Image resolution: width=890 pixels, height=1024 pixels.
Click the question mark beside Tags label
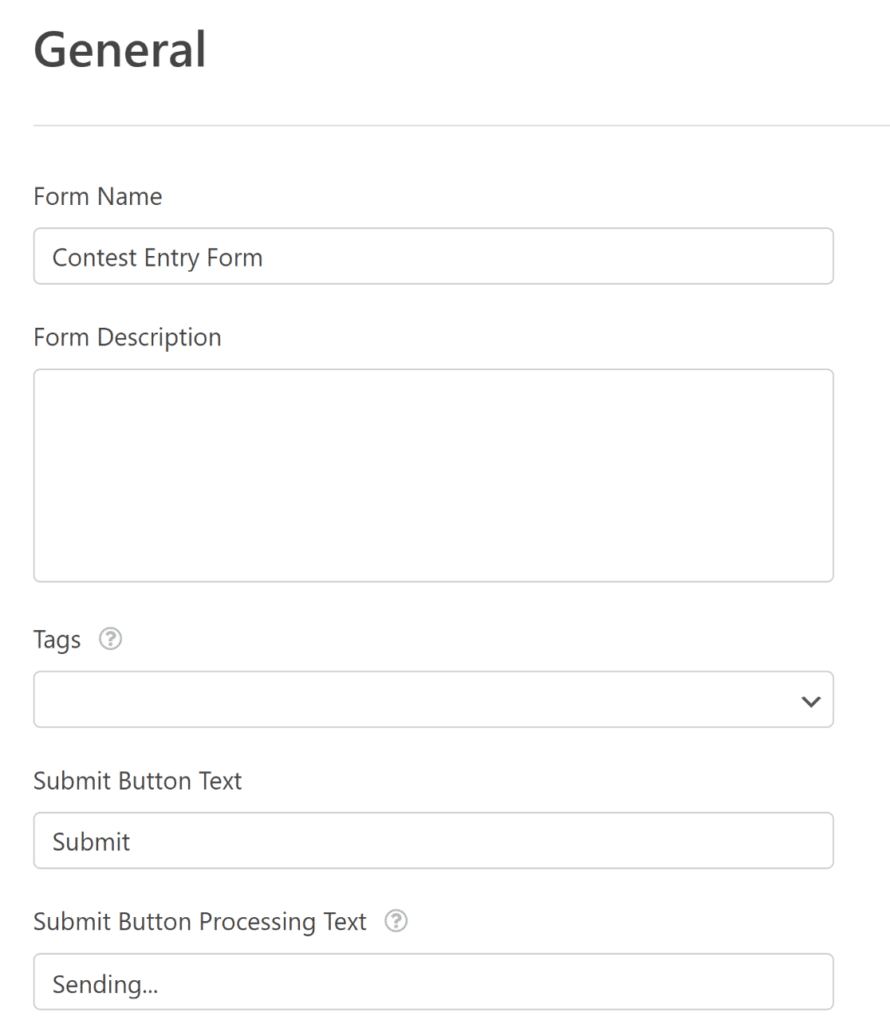point(110,640)
